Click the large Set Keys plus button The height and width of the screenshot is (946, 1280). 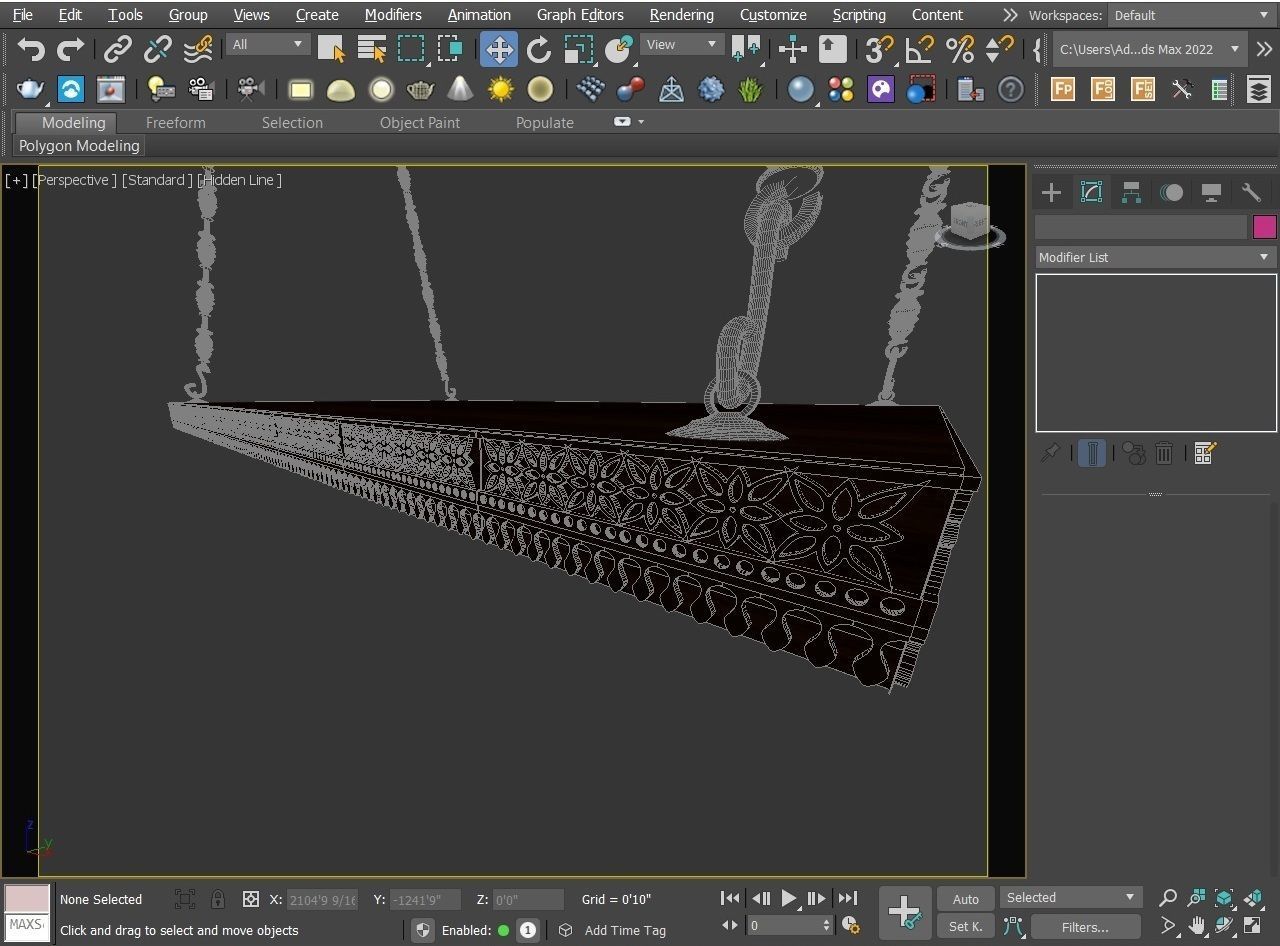click(905, 912)
